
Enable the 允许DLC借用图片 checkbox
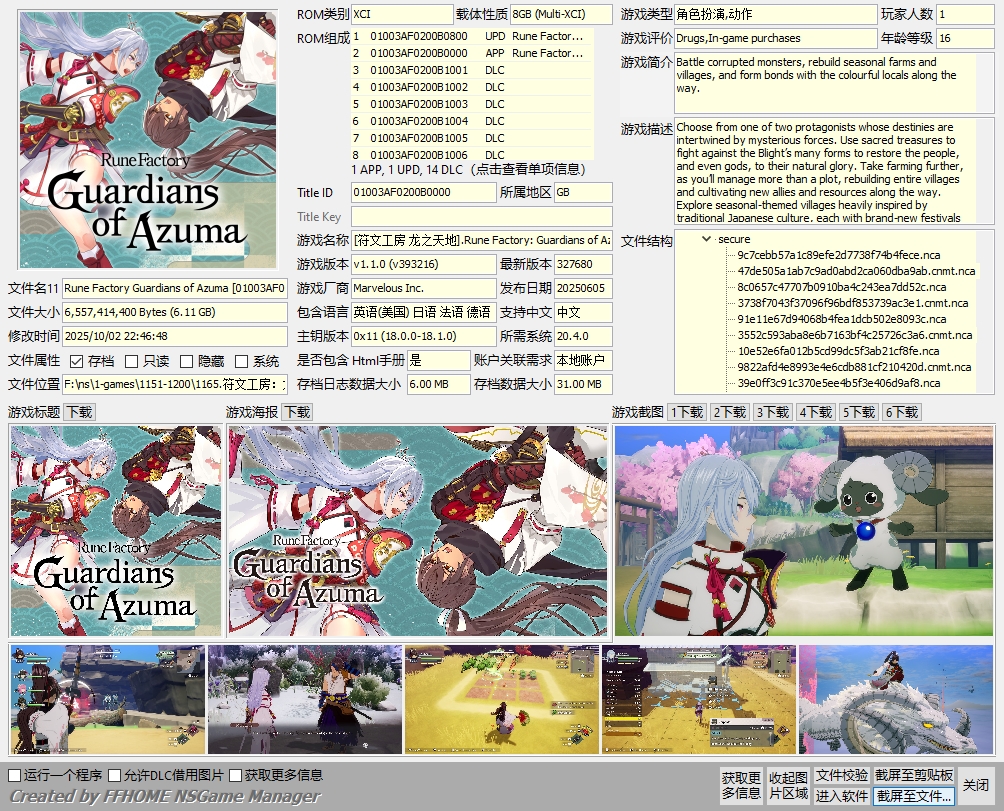point(115,775)
